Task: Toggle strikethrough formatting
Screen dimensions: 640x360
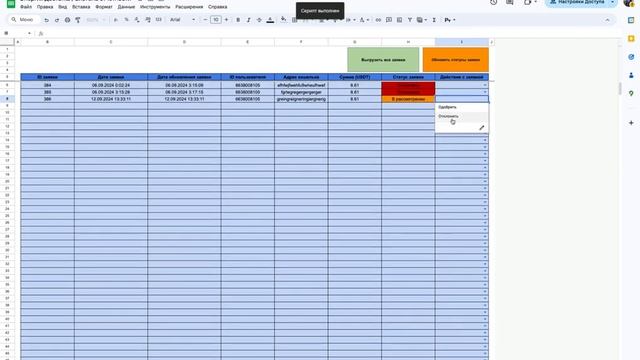Action: pos(259,20)
